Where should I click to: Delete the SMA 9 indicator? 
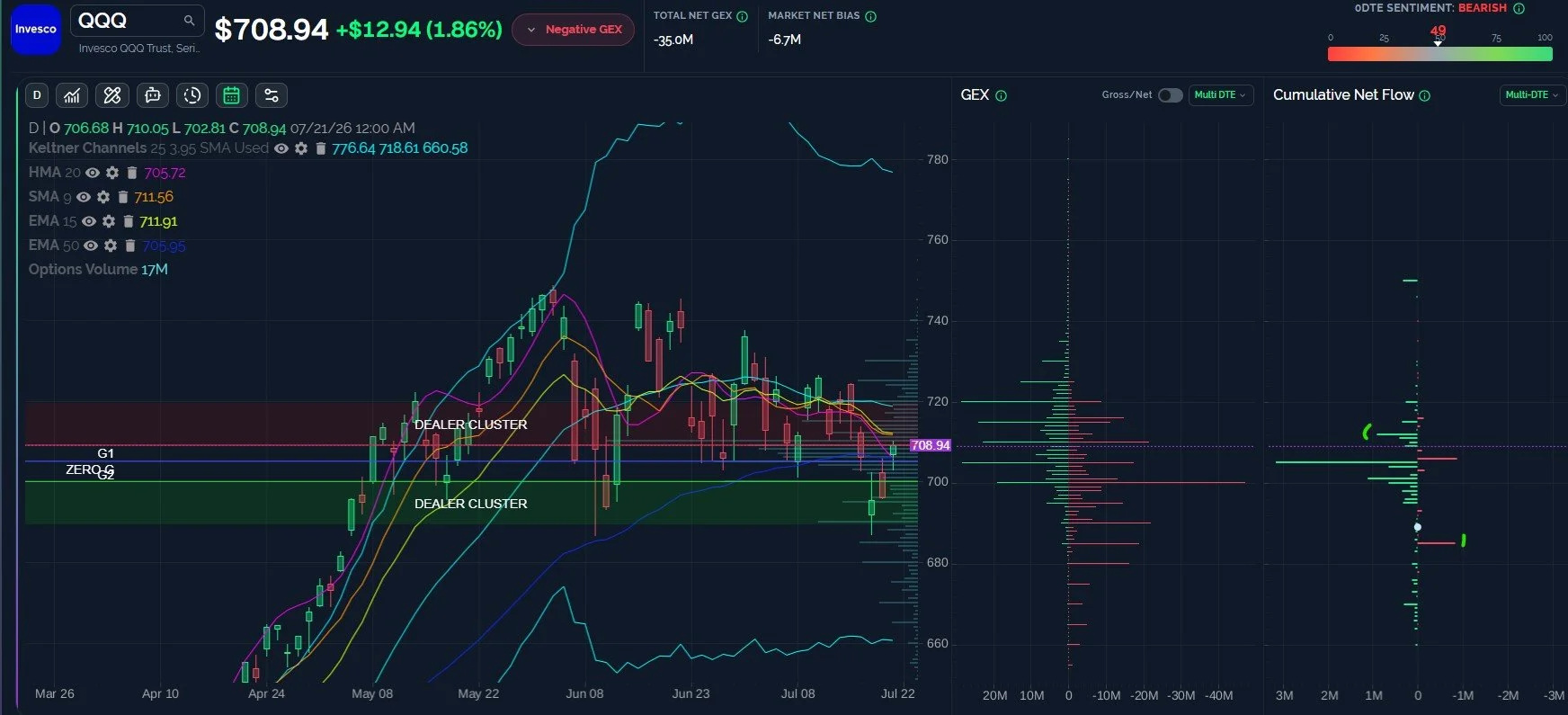pyautogui.click(x=122, y=197)
